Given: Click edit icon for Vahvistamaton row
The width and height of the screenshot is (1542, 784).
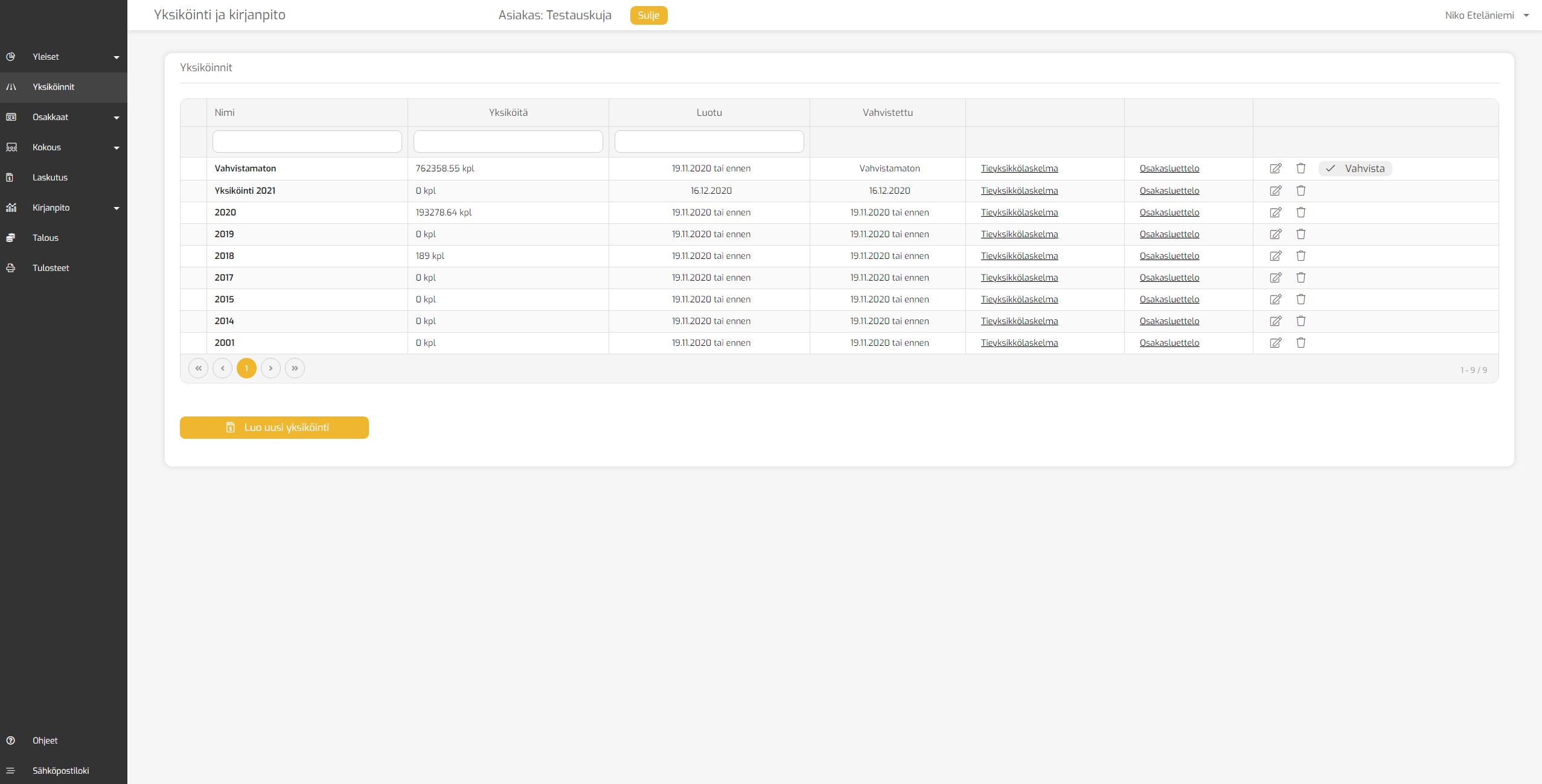Looking at the screenshot, I should (1275, 168).
